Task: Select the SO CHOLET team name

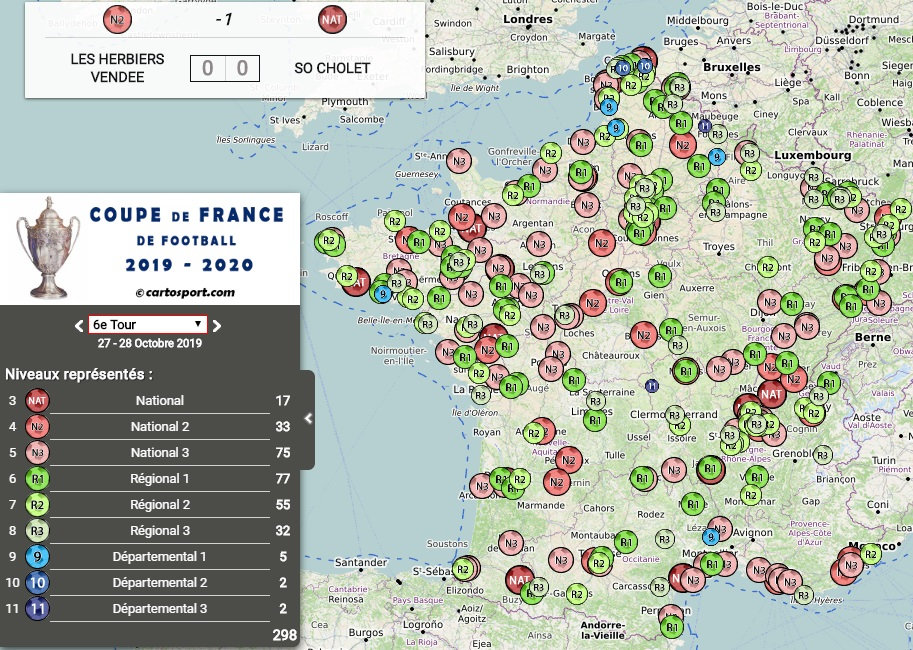Action: point(332,68)
